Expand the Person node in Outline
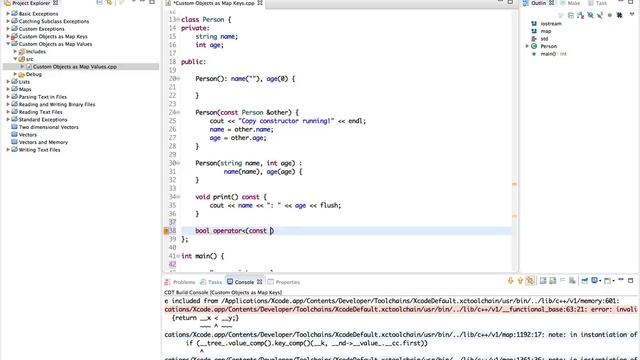Image resolution: width=640 pixels, height=360 pixels. tap(527, 46)
